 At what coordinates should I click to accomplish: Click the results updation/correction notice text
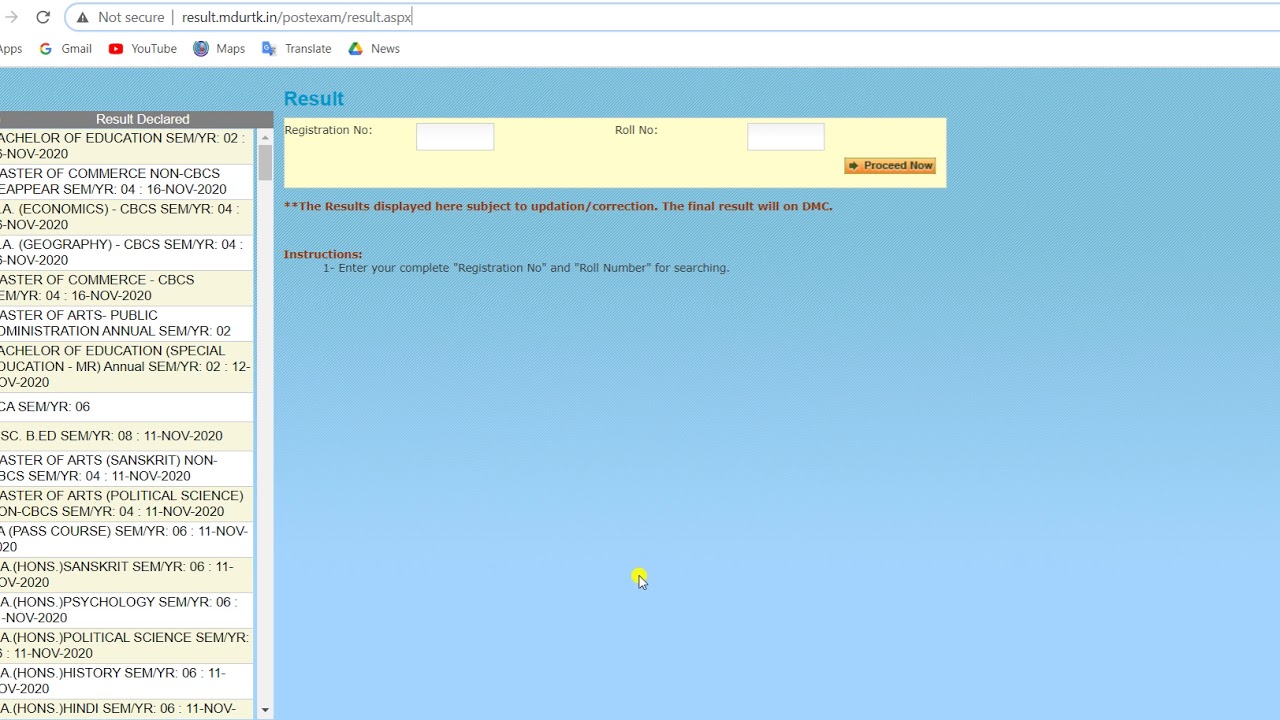point(558,206)
